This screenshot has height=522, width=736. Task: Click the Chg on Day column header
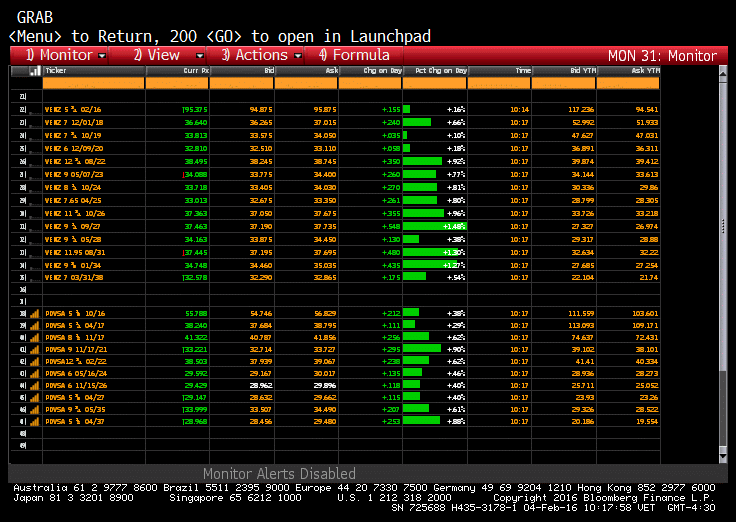tap(370, 71)
